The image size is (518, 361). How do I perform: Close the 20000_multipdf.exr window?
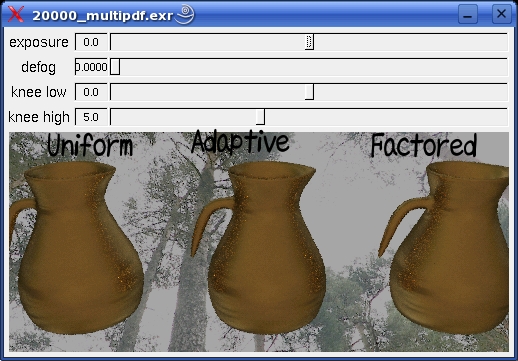[502, 14]
